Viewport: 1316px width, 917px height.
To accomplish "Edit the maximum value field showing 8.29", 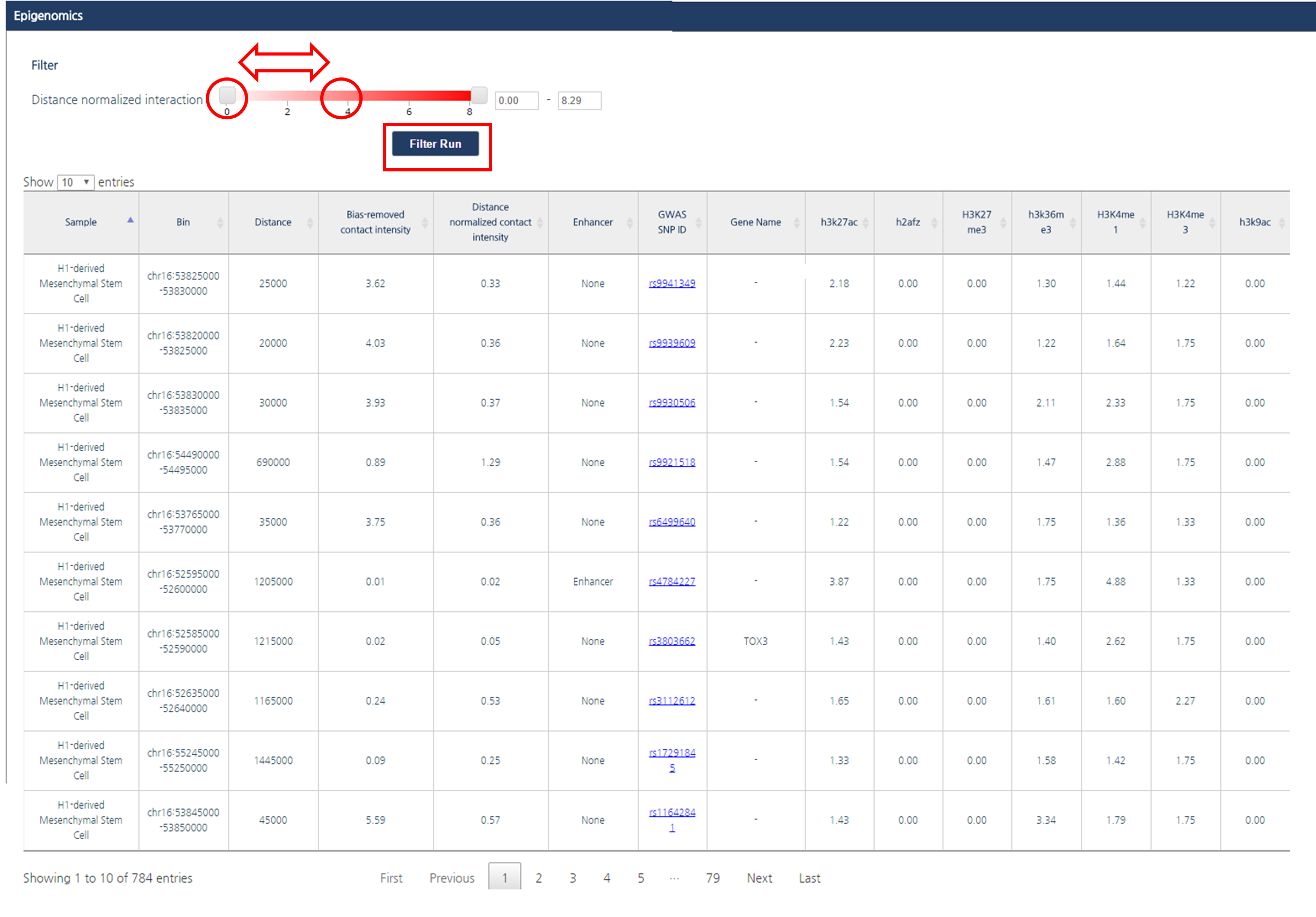I will click(x=580, y=100).
